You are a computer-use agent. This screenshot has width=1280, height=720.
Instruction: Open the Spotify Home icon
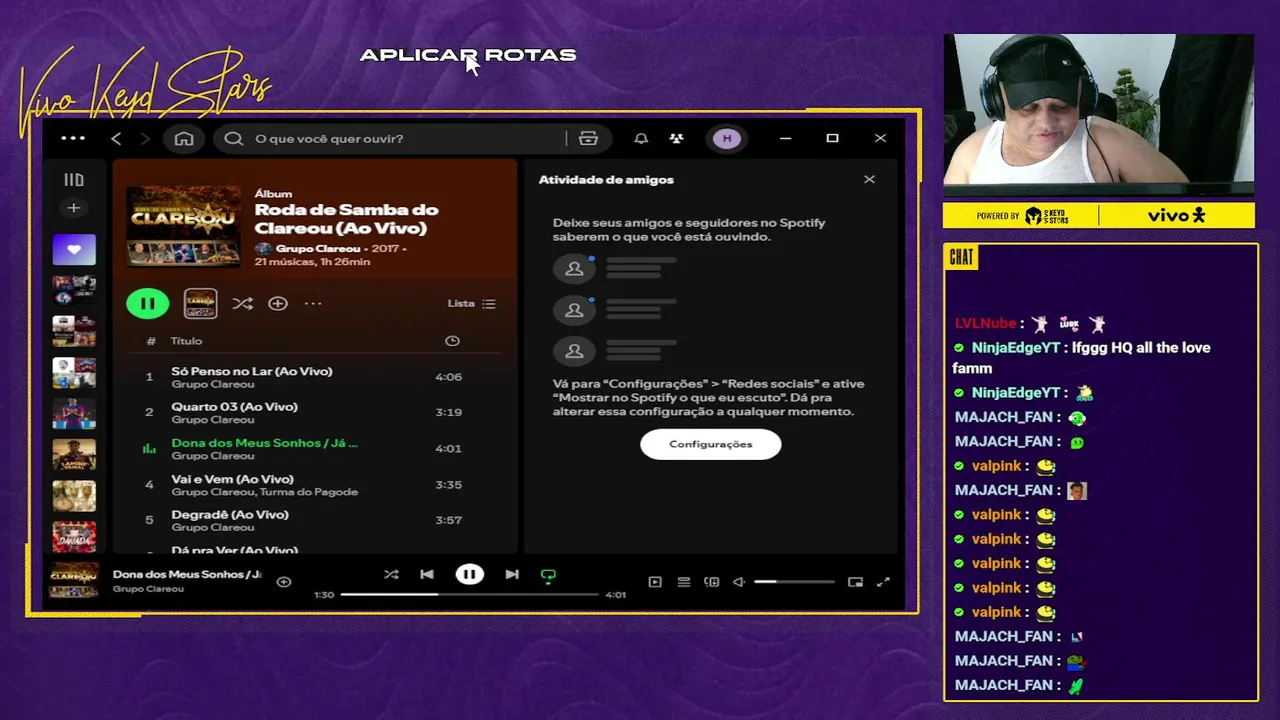[x=184, y=139]
